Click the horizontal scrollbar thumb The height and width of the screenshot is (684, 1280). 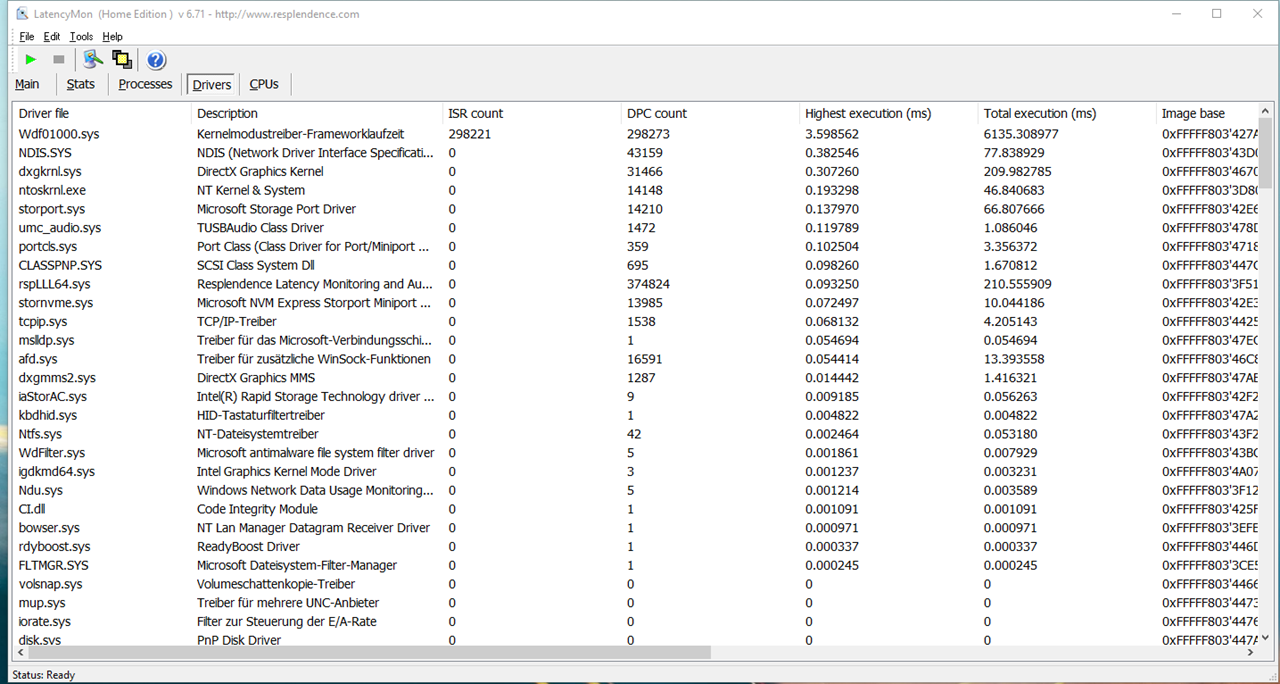pos(369,652)
